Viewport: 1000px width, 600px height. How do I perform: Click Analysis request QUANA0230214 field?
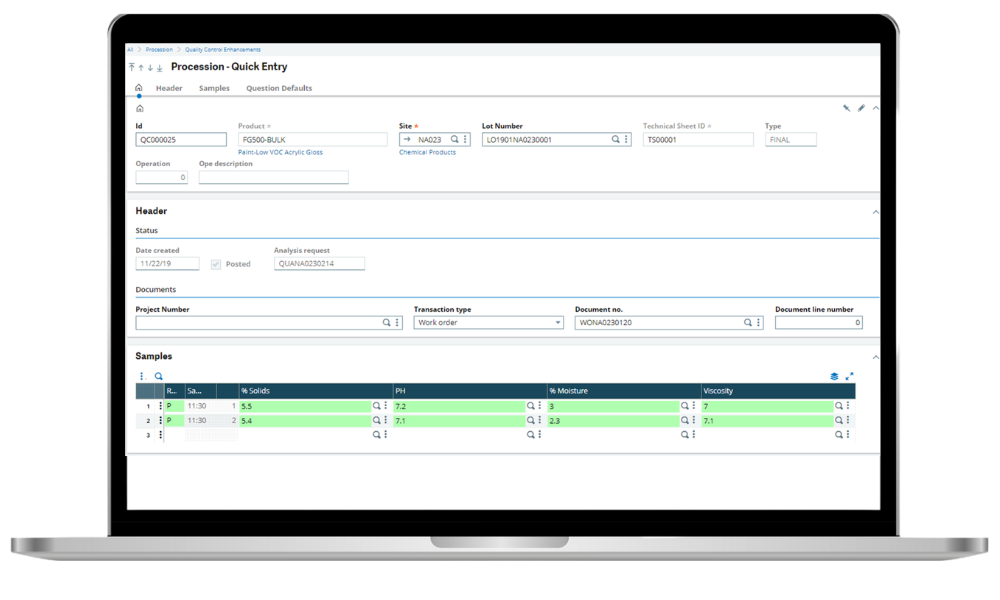(320, 263)
